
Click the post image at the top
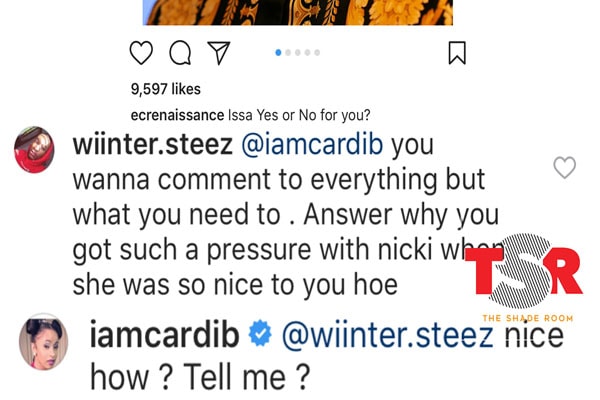pyautogui.click(x=298, y=12)
